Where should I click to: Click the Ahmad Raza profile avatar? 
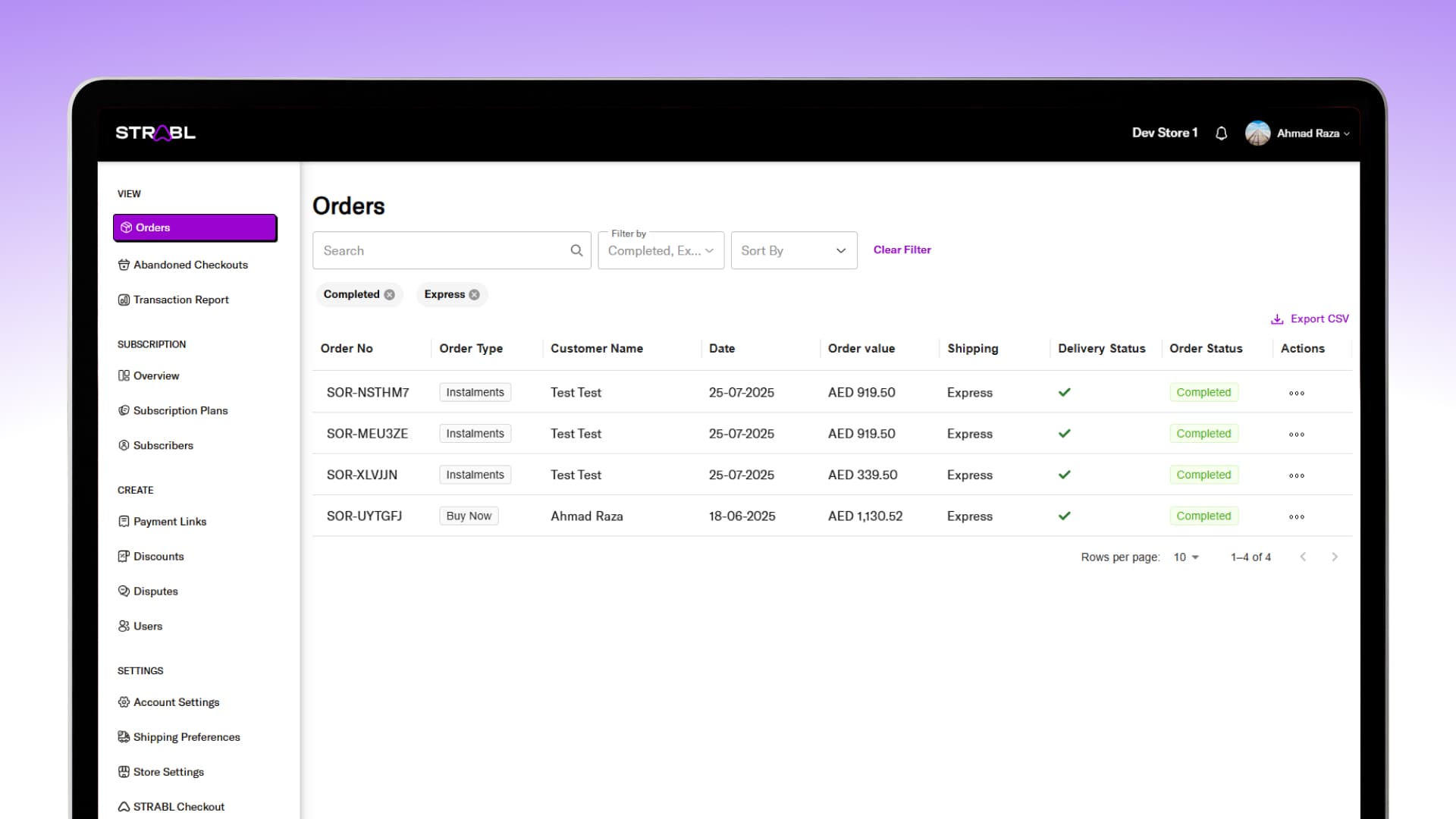click(x=1257, y=133)
